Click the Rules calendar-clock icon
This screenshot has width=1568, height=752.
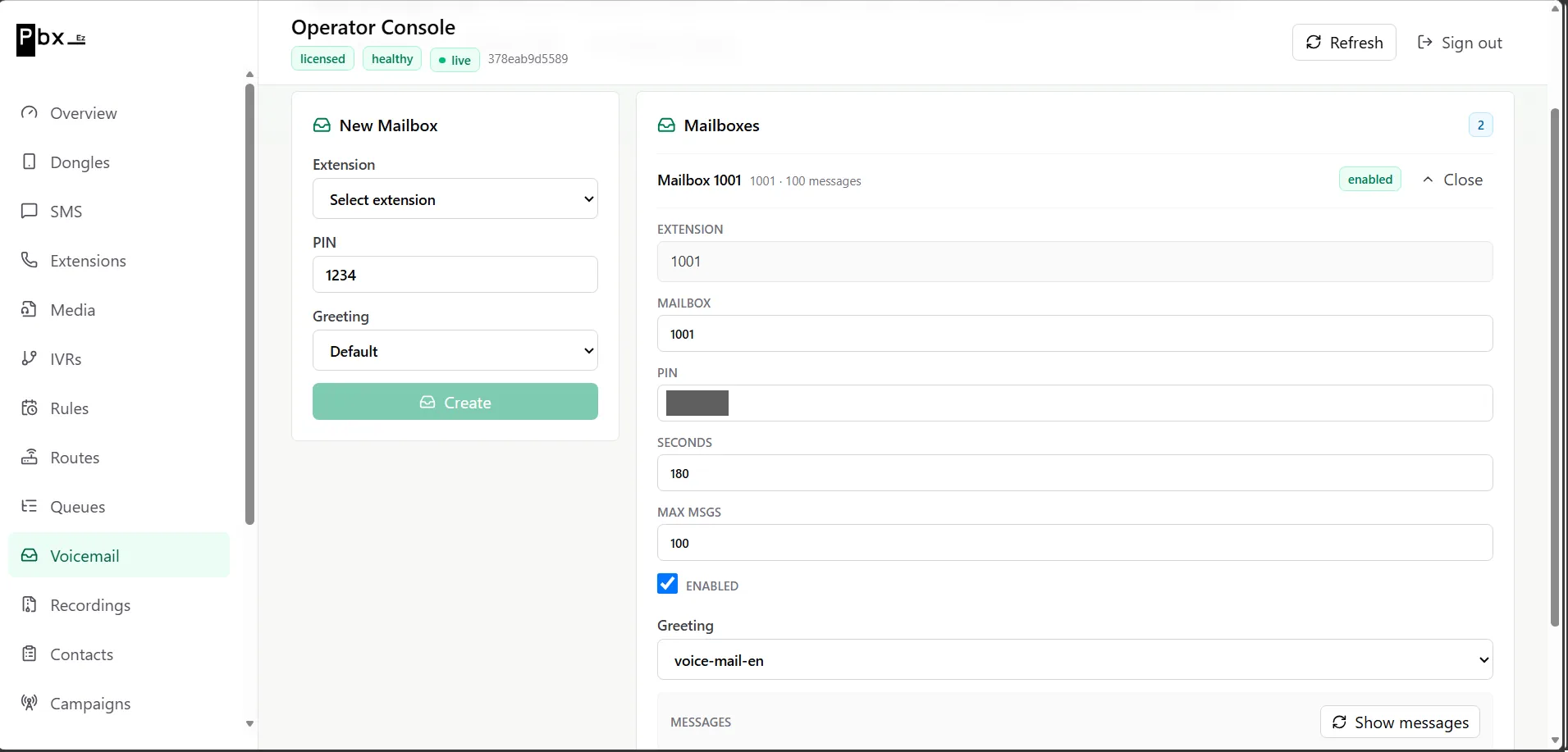click(30, 408)
